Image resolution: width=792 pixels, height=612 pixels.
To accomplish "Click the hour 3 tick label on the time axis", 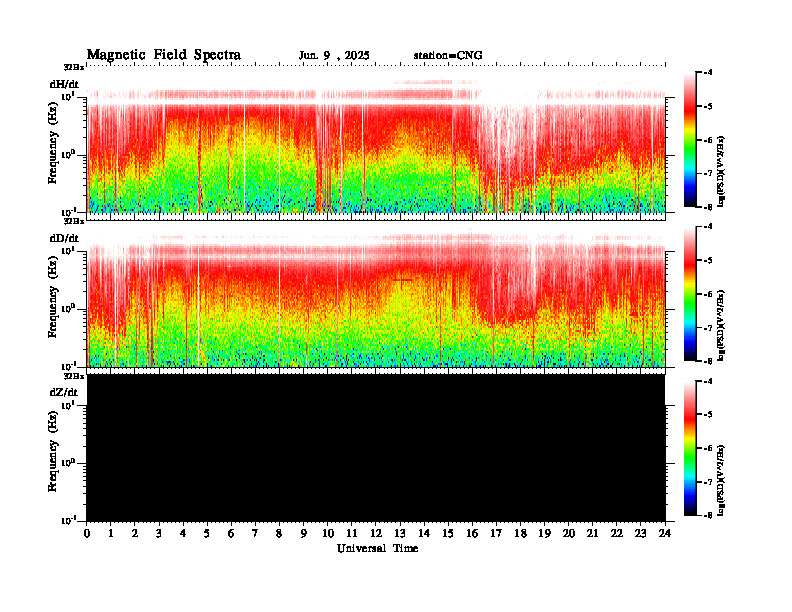I will pos(159,534).
